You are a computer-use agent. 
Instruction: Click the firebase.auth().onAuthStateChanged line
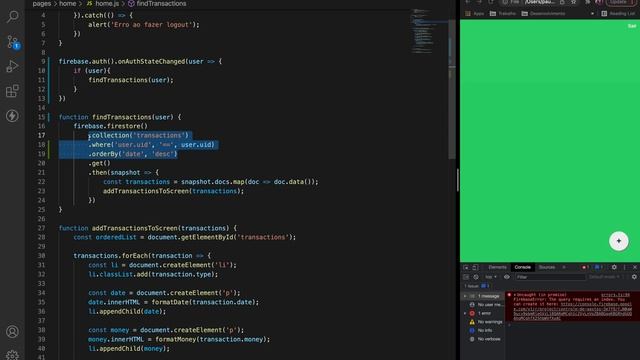coord(140,61)
